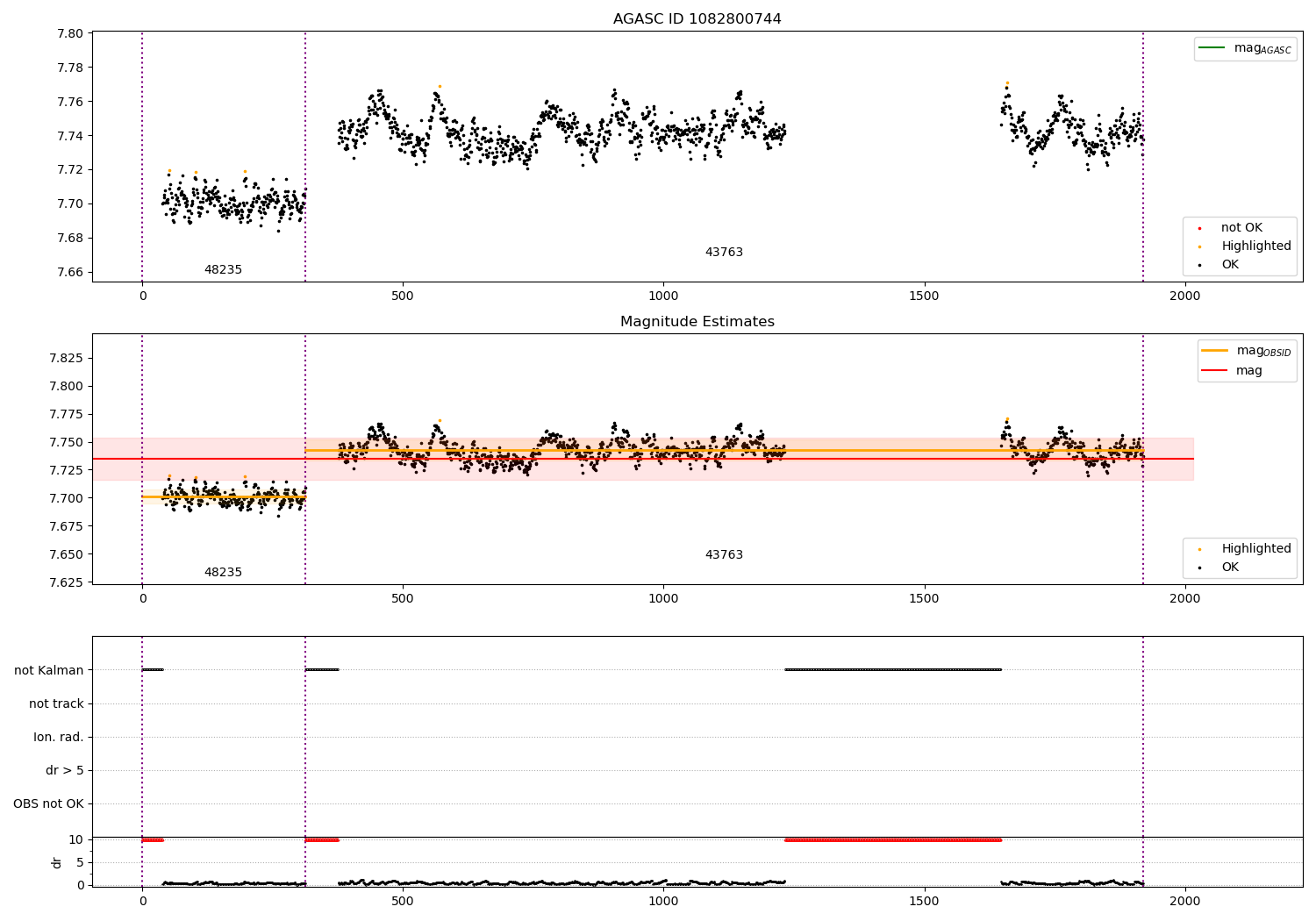Click the 2000 x-tick under the bottom plot

tap(1184, 901)
